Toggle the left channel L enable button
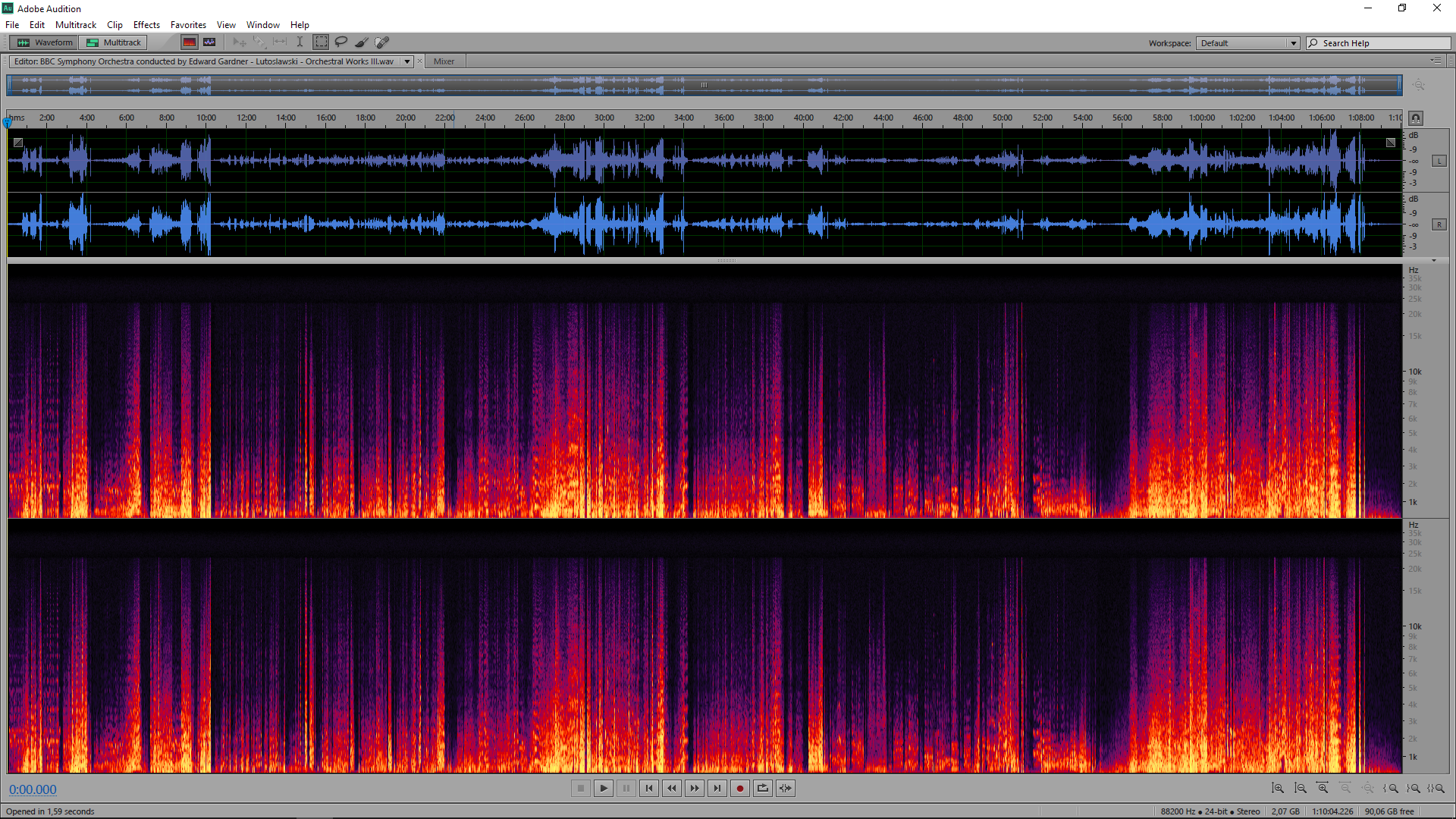Viewport: 1456px width, 819px height. (1439, 161)
